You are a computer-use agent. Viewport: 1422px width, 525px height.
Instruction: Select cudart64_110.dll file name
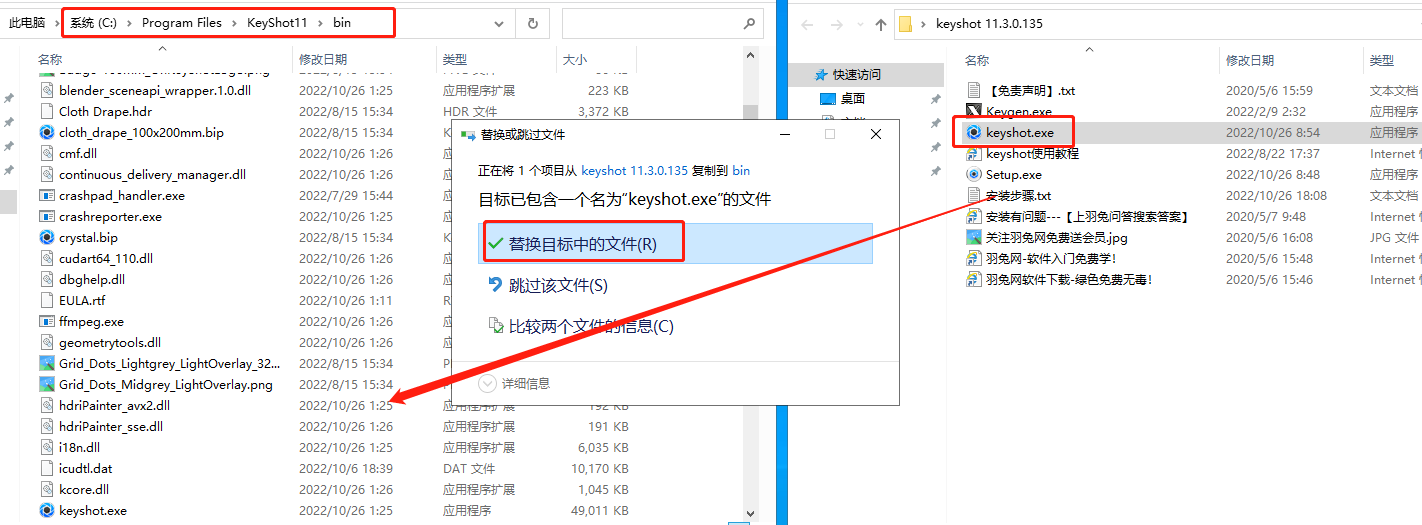point(106,258)
